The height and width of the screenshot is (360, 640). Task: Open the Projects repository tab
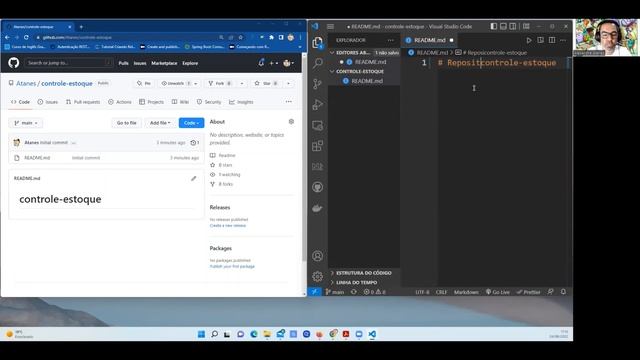pos(151,102)
